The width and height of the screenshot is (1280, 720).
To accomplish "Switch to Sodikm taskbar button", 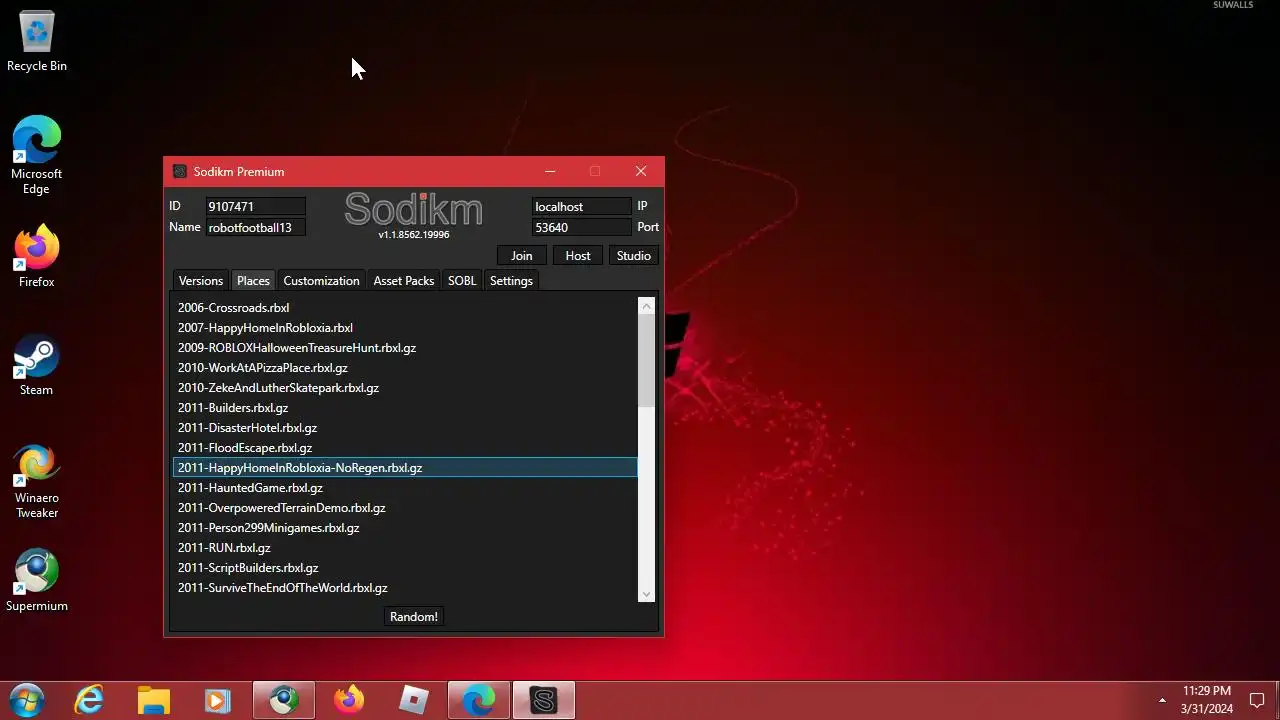I will click(x=544, y=700).
